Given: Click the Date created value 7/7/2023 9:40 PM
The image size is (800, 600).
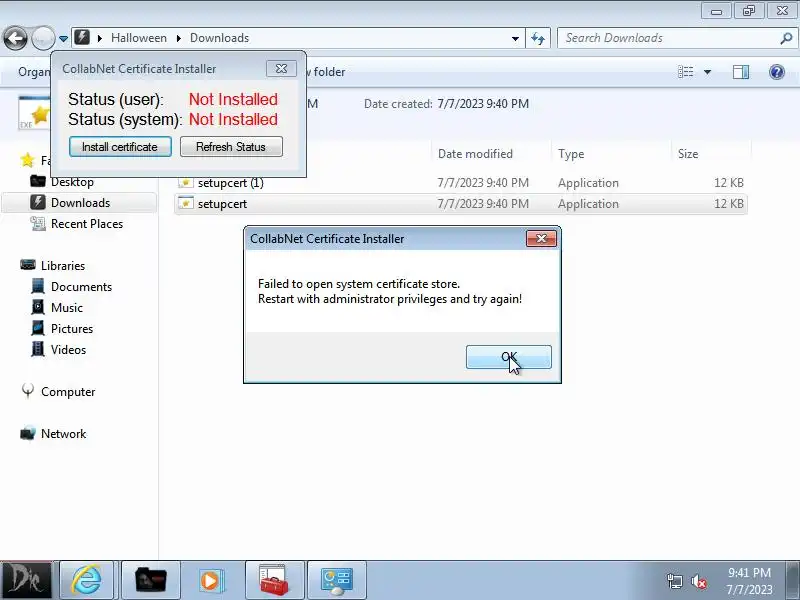Looking at the screenshot, I should [483, 104].
